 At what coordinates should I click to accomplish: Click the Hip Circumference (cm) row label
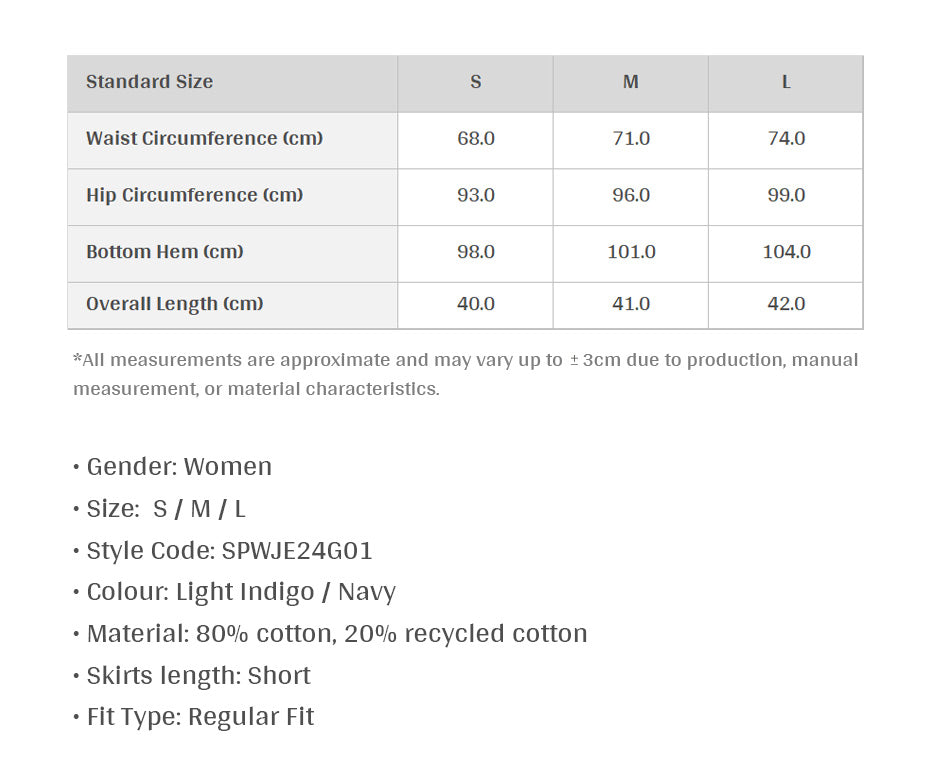(195, 195)
